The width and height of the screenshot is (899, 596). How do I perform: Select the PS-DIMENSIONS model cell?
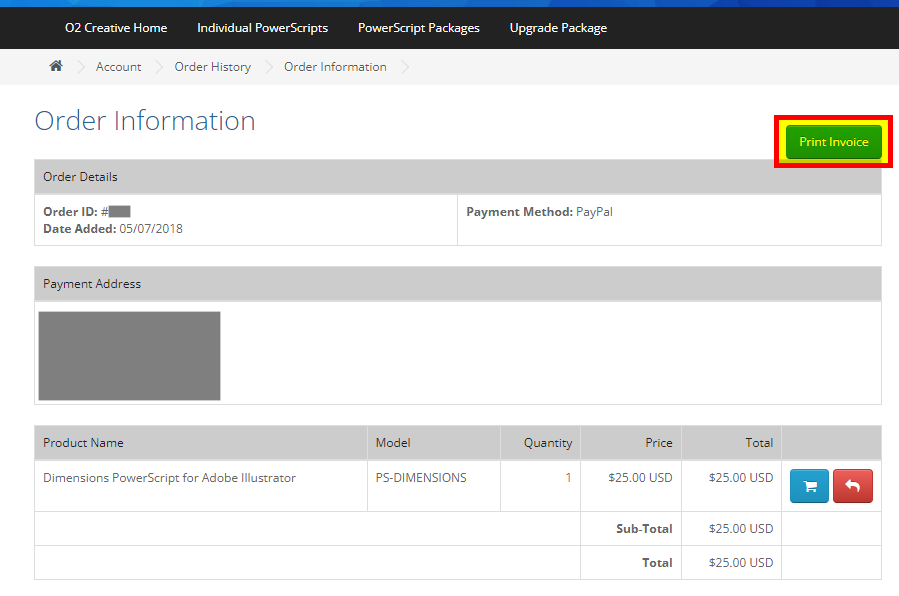coord(421,478)
